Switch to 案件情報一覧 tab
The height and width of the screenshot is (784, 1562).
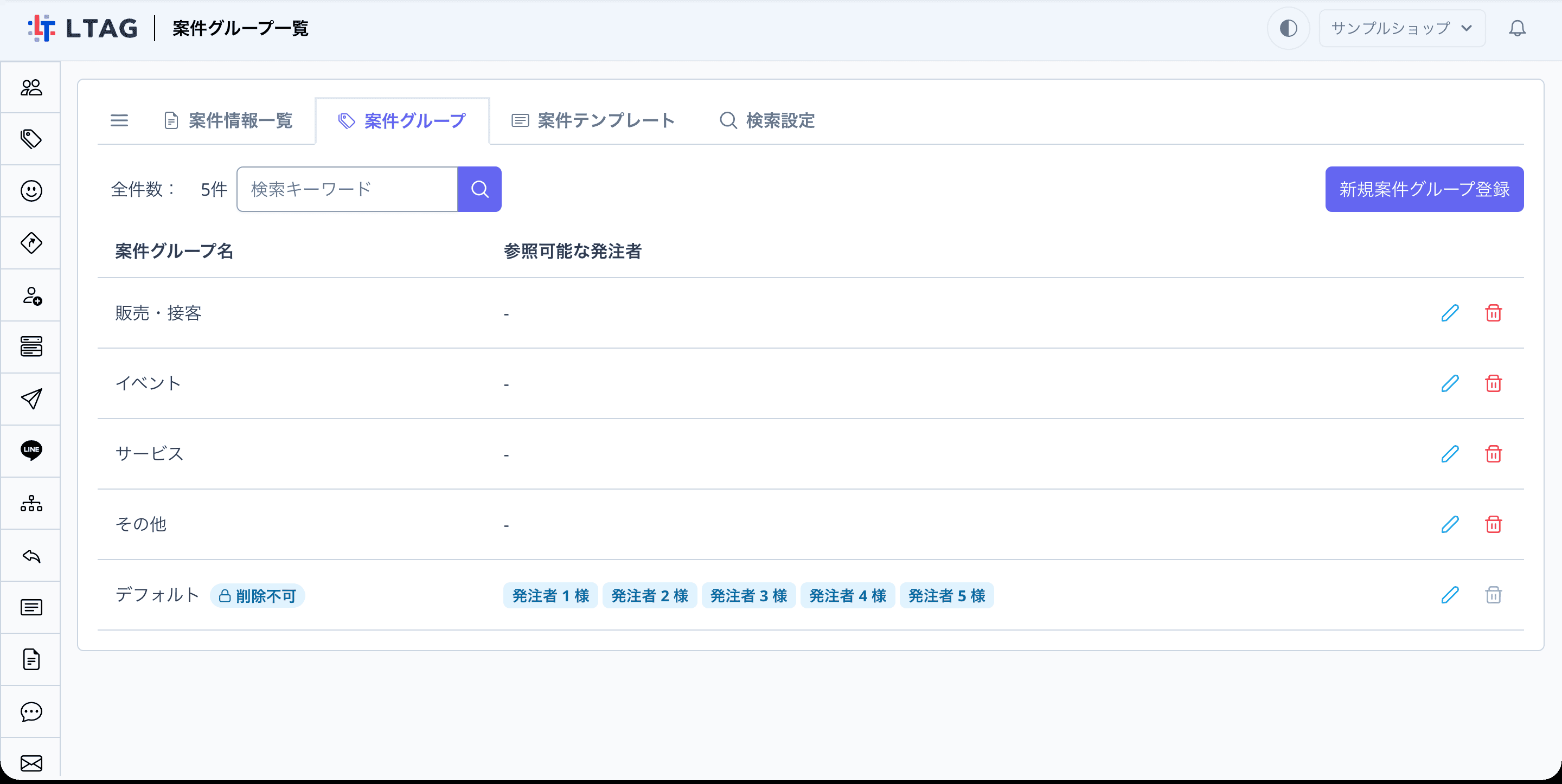(x=228, y=121)
